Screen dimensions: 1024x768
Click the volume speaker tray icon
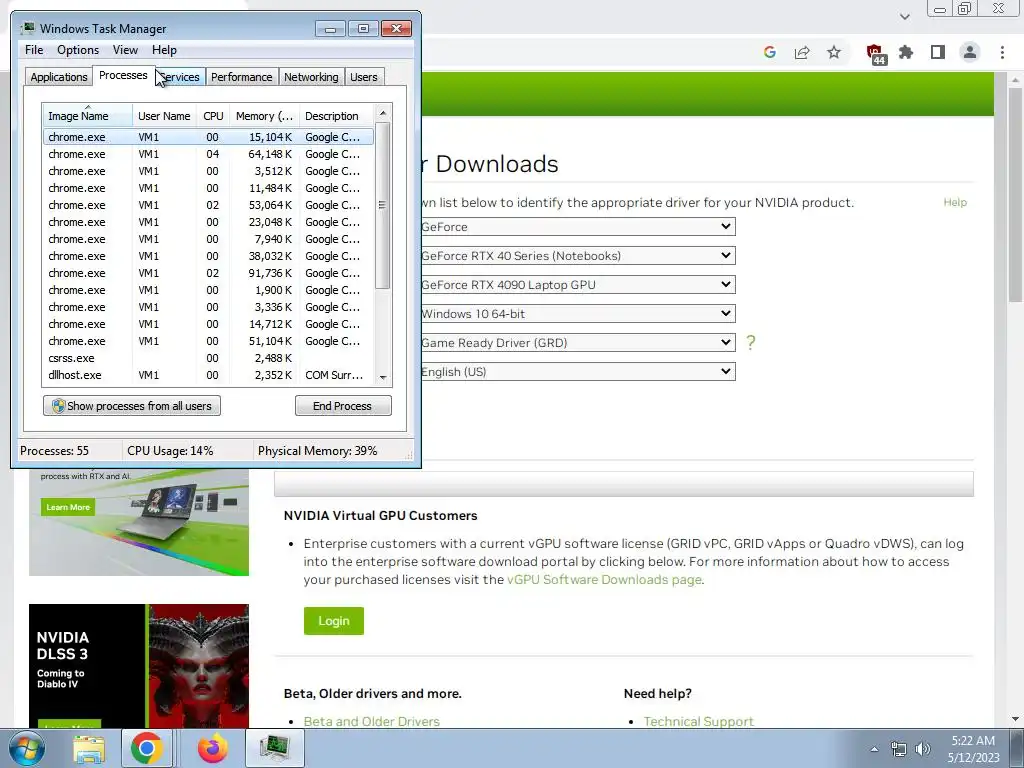923,749
